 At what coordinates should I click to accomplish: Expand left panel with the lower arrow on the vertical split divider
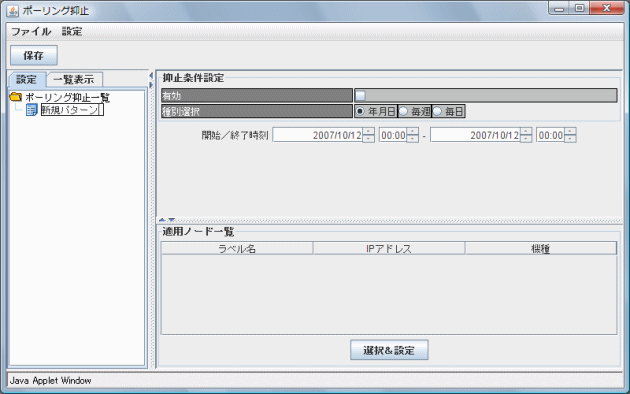[x=151, y=85]
